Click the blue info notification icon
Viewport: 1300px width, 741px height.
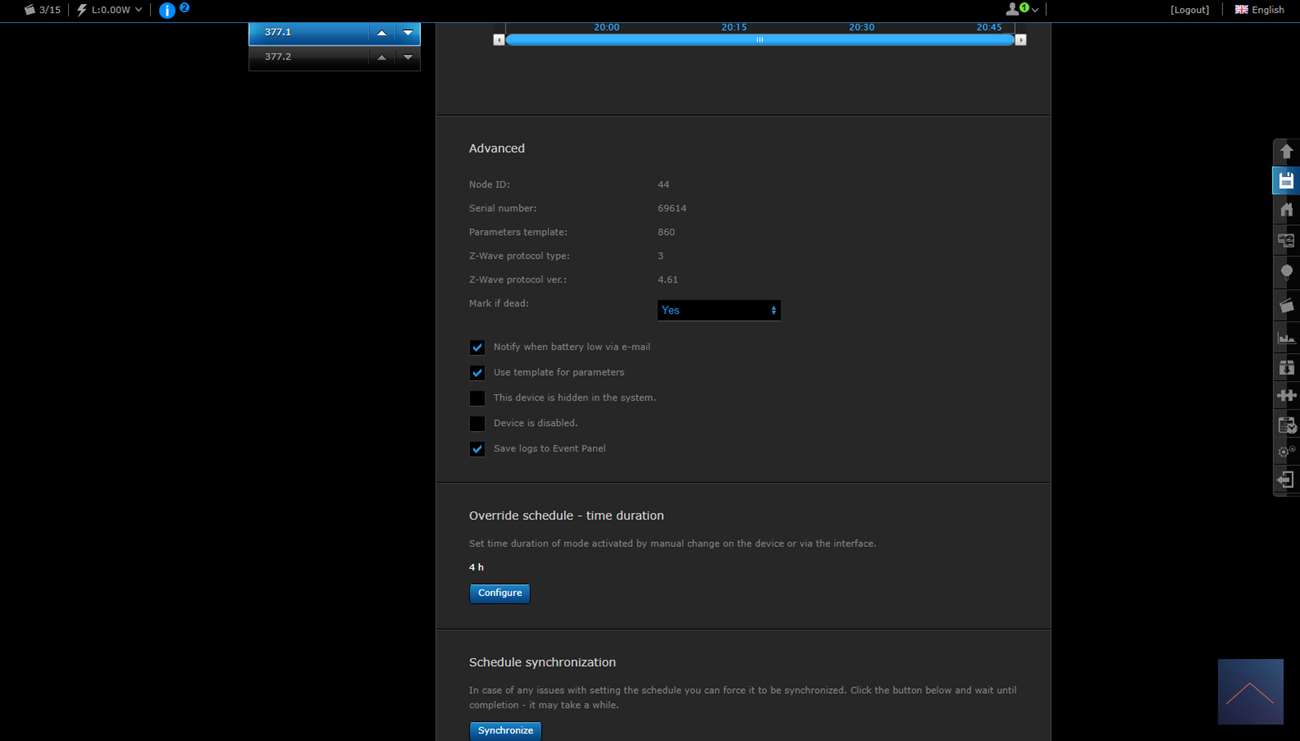tap(167, 10)
